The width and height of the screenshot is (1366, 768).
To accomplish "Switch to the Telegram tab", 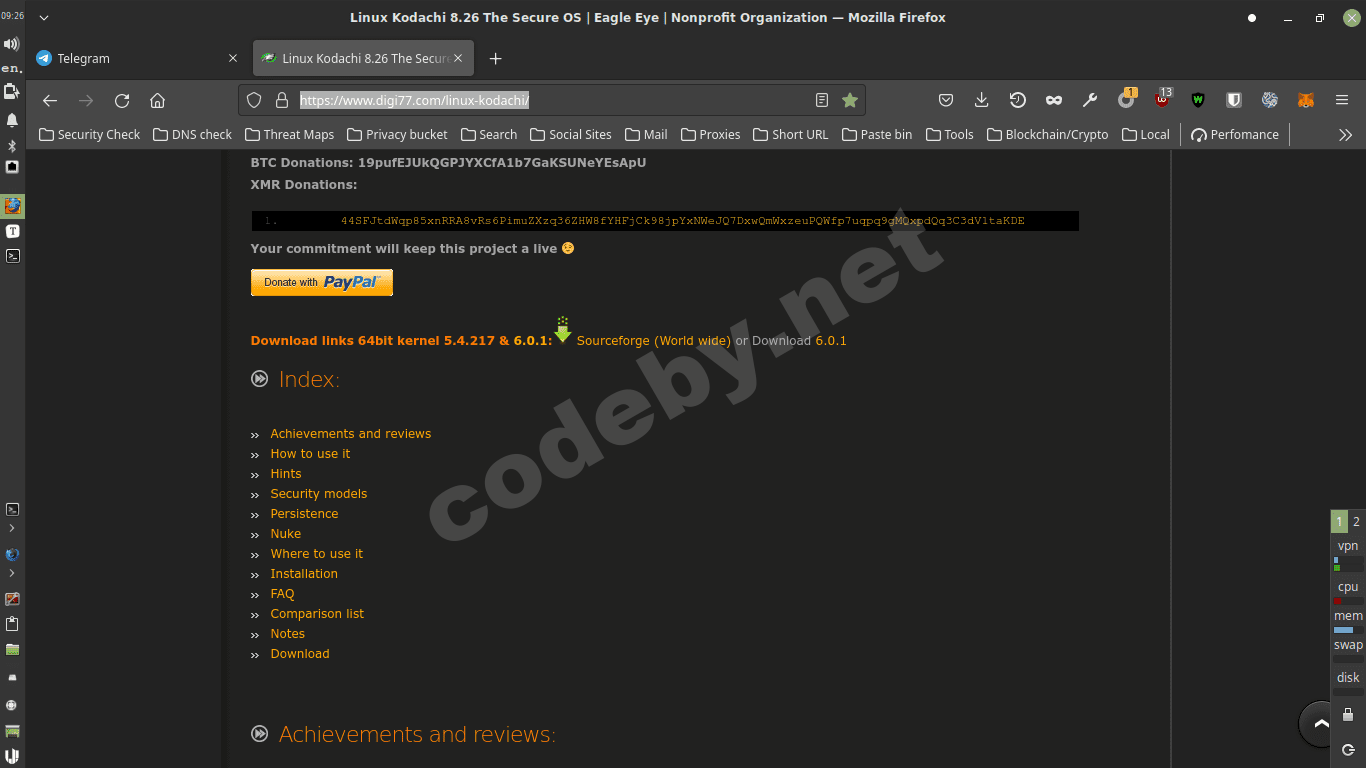I will click(x=137, y=58).
